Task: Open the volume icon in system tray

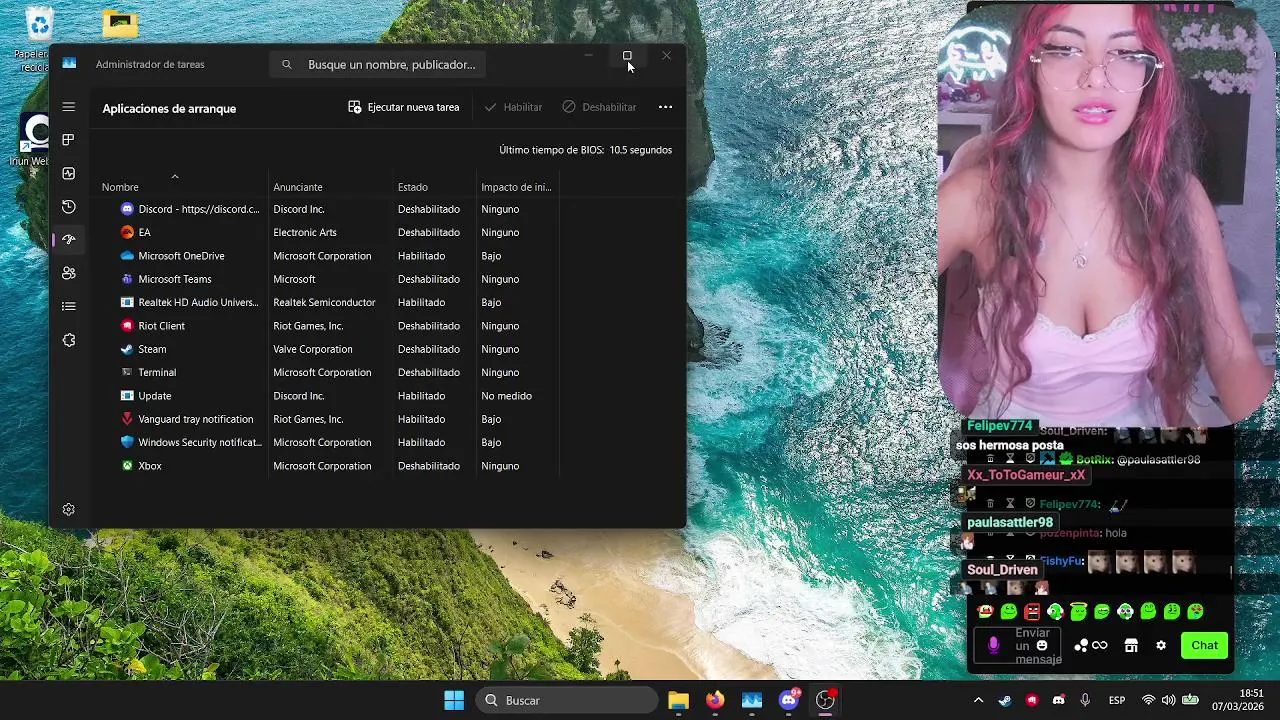Action: [x=1168, y=700]
